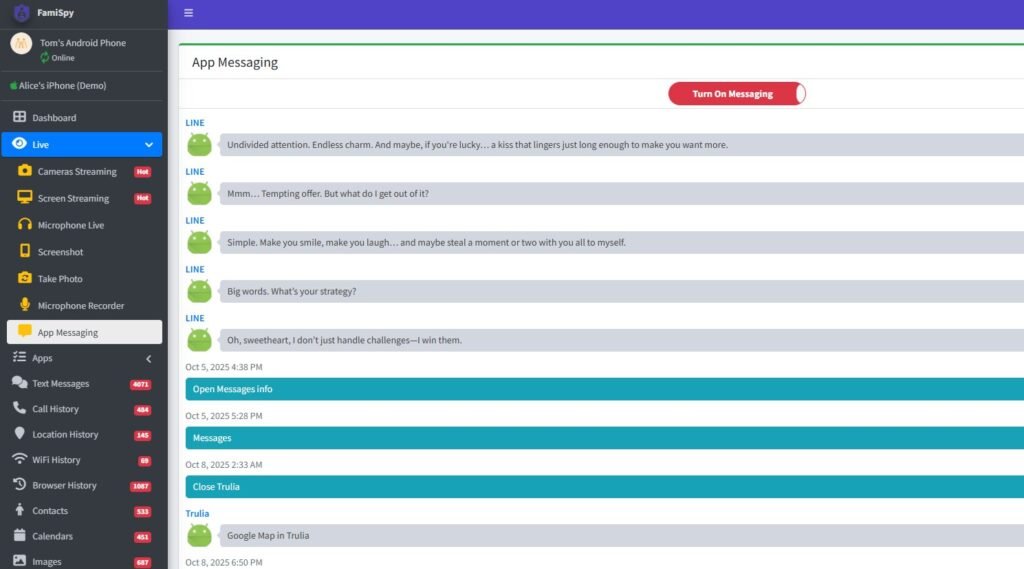The width and height of the screenshot is (1024, 569).
Task: Select Alice's iPhone (Demo) device
Action: pyautogui.click(x=62, y=86)
